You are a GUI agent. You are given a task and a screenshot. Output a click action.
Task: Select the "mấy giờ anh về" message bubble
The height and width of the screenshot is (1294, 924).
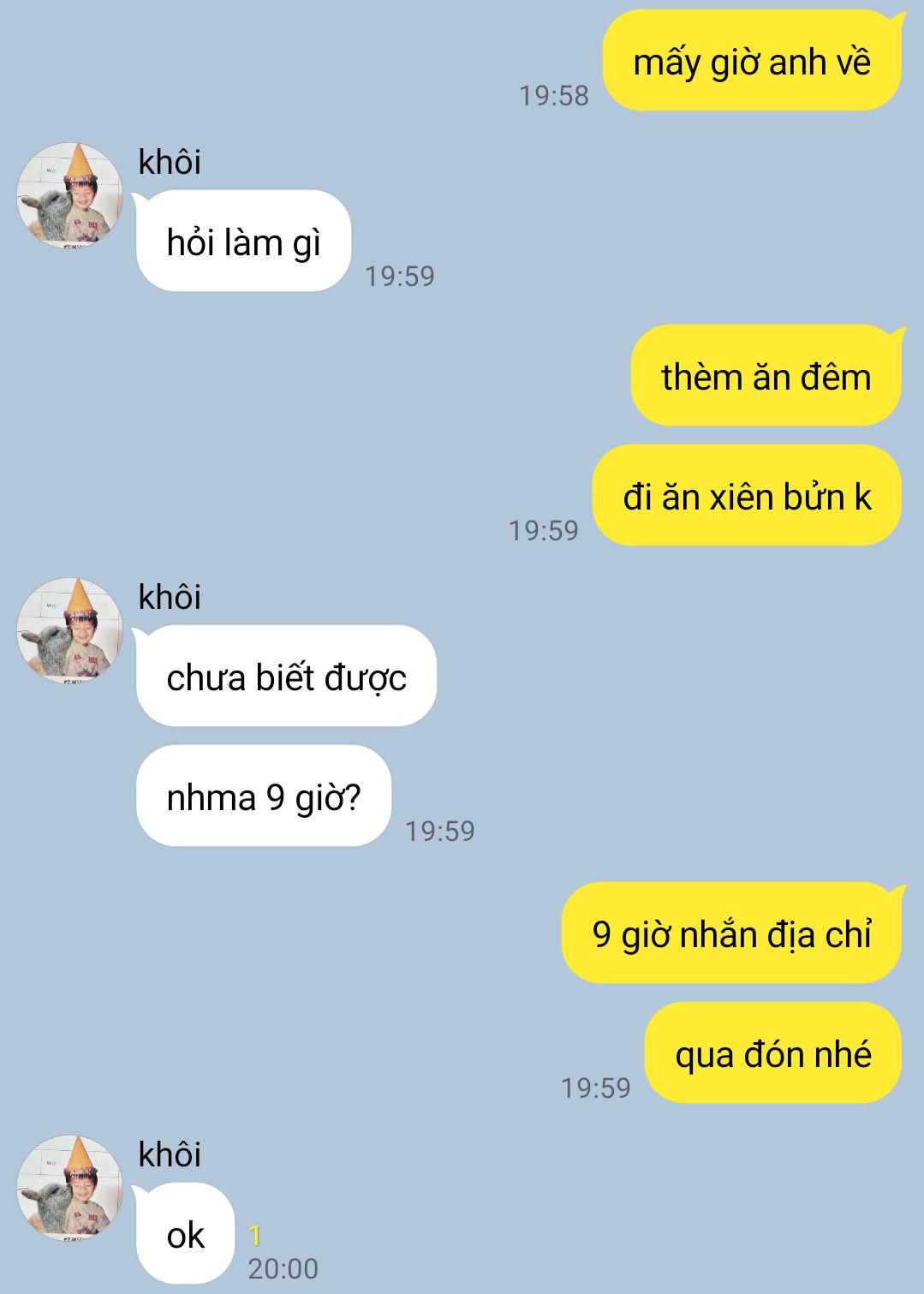click(753, 61)
